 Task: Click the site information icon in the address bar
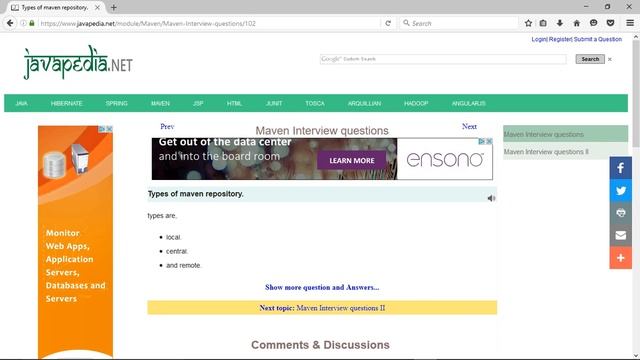[23, 23]
